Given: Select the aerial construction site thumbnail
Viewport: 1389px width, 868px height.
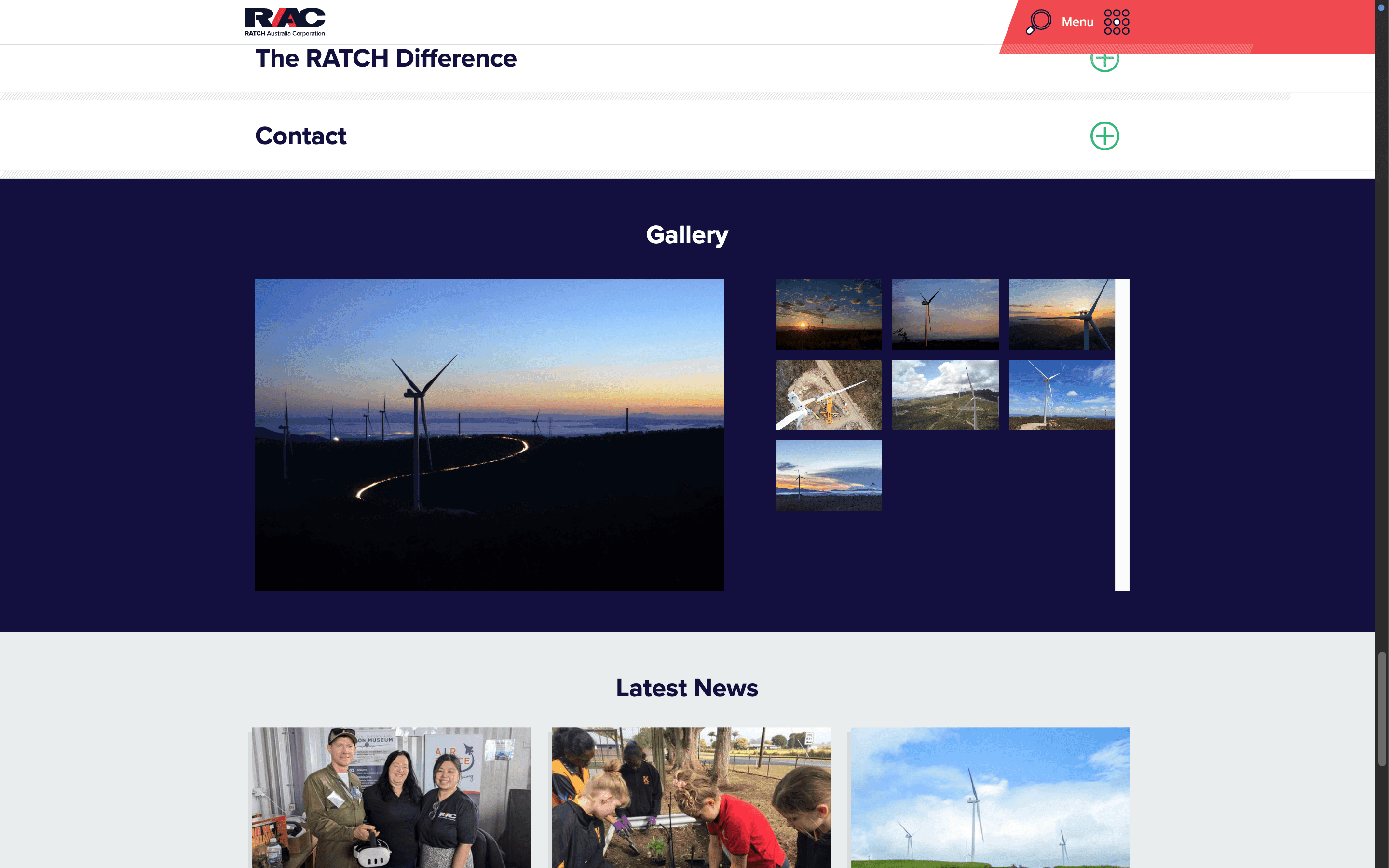Looking at the screenshot, I should [828, 395].
